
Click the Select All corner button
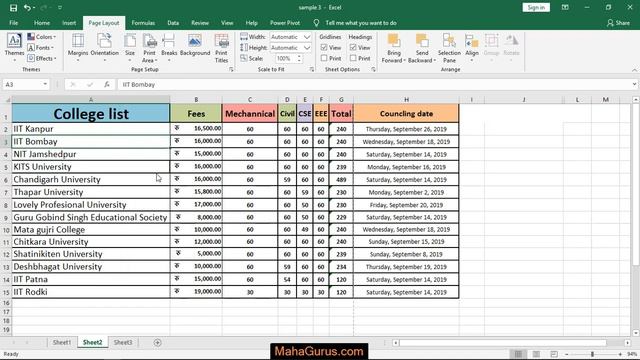6,100
